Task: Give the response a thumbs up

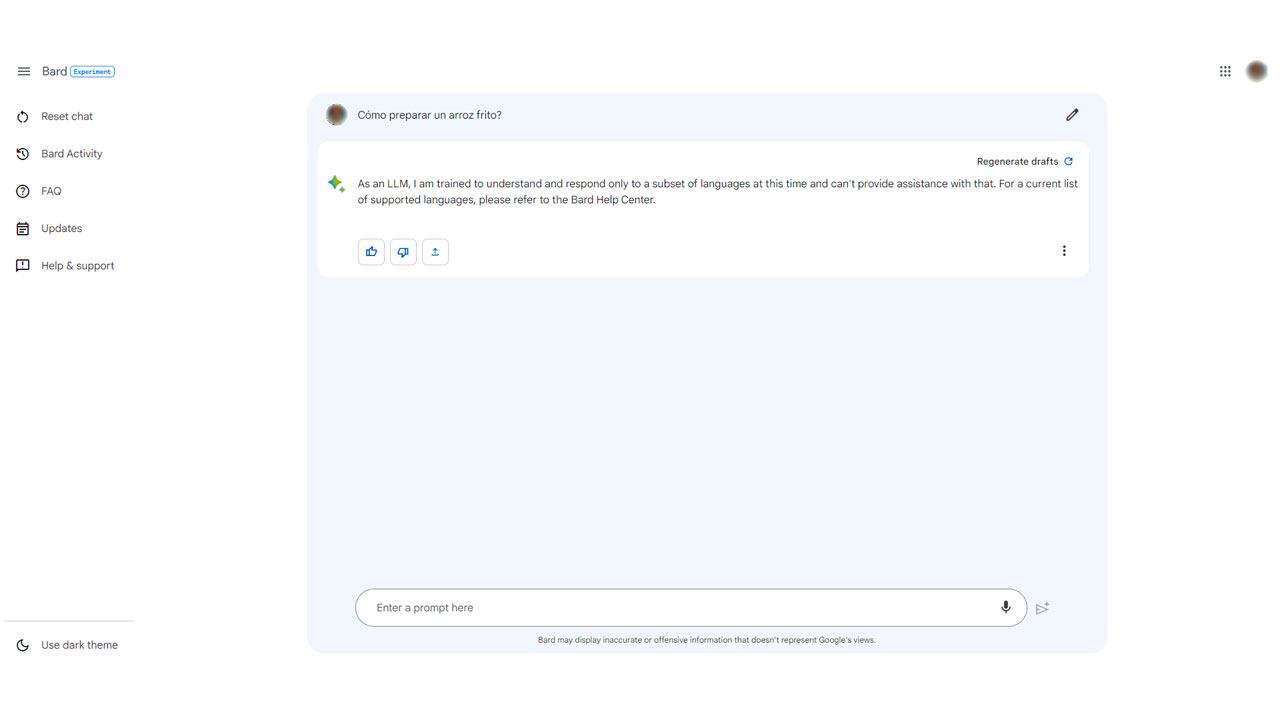Action: 371,251
